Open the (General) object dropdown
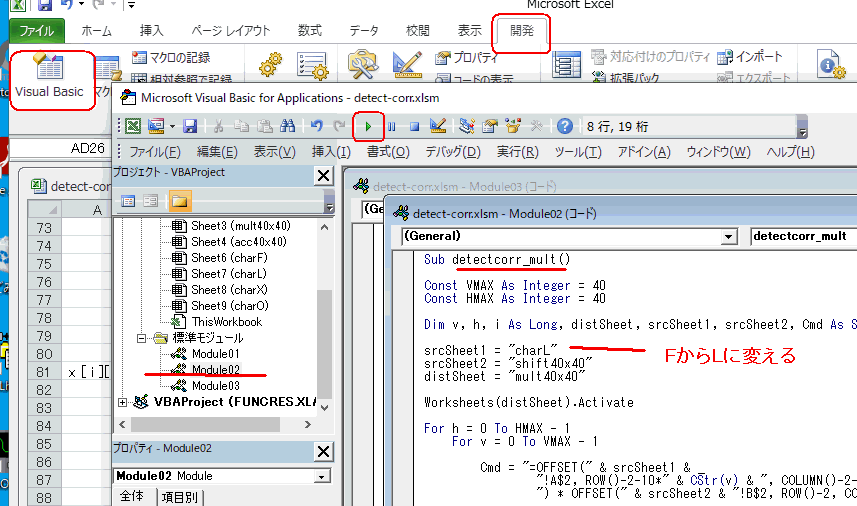 728,237
